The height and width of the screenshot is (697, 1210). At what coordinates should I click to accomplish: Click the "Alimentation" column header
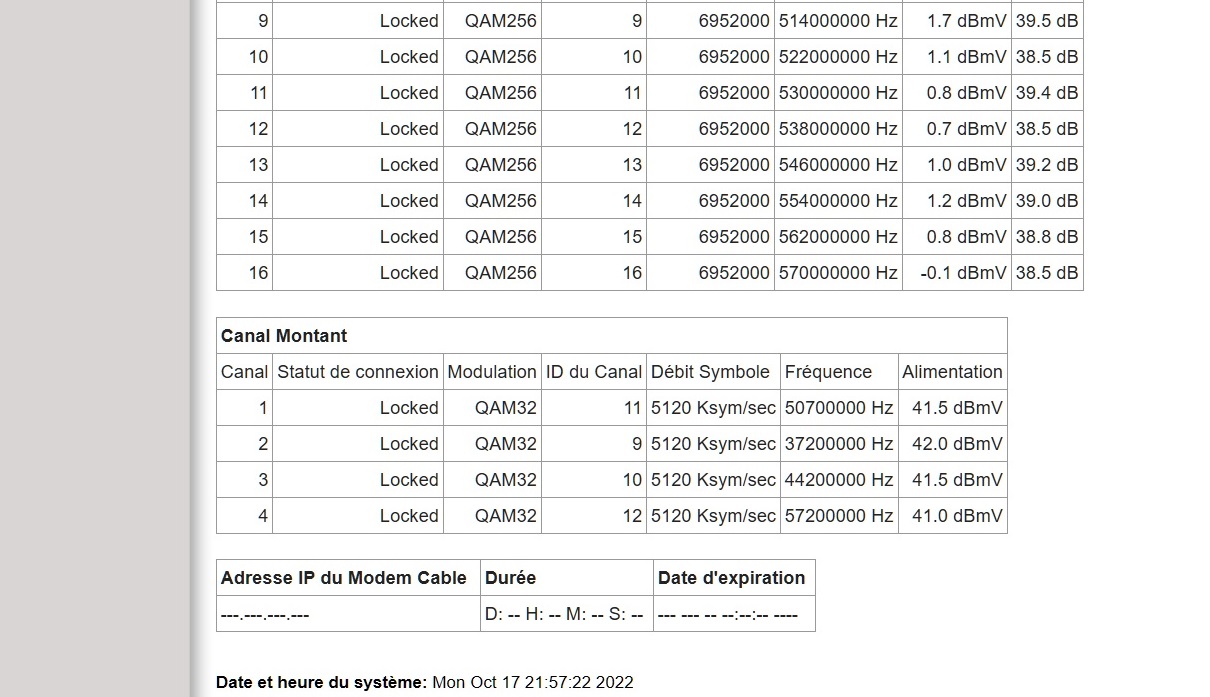tap(952, 372)
